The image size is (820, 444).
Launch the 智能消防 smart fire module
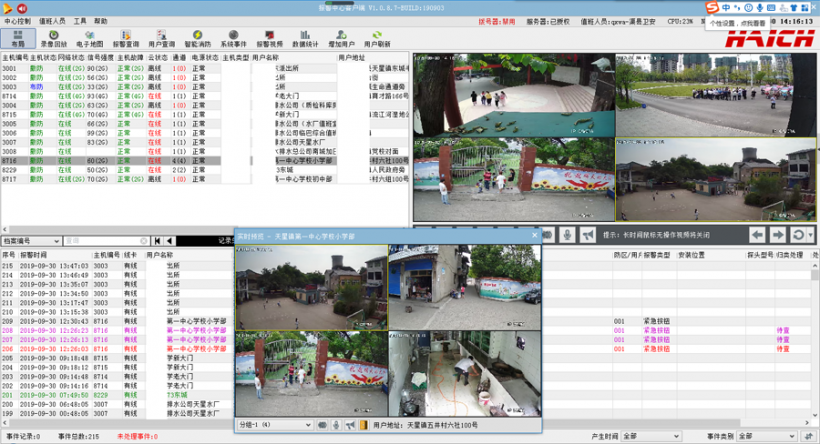pos(198,39)
